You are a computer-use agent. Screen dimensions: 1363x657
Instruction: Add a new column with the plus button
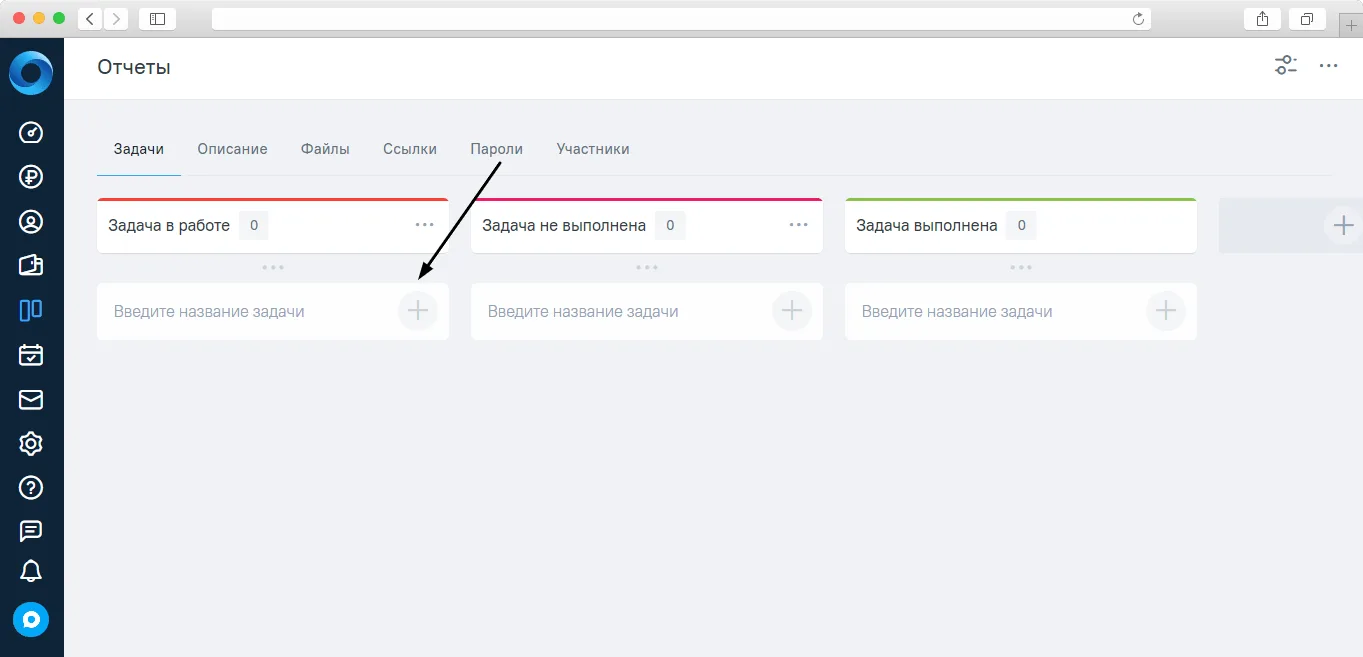[1343, 225]
